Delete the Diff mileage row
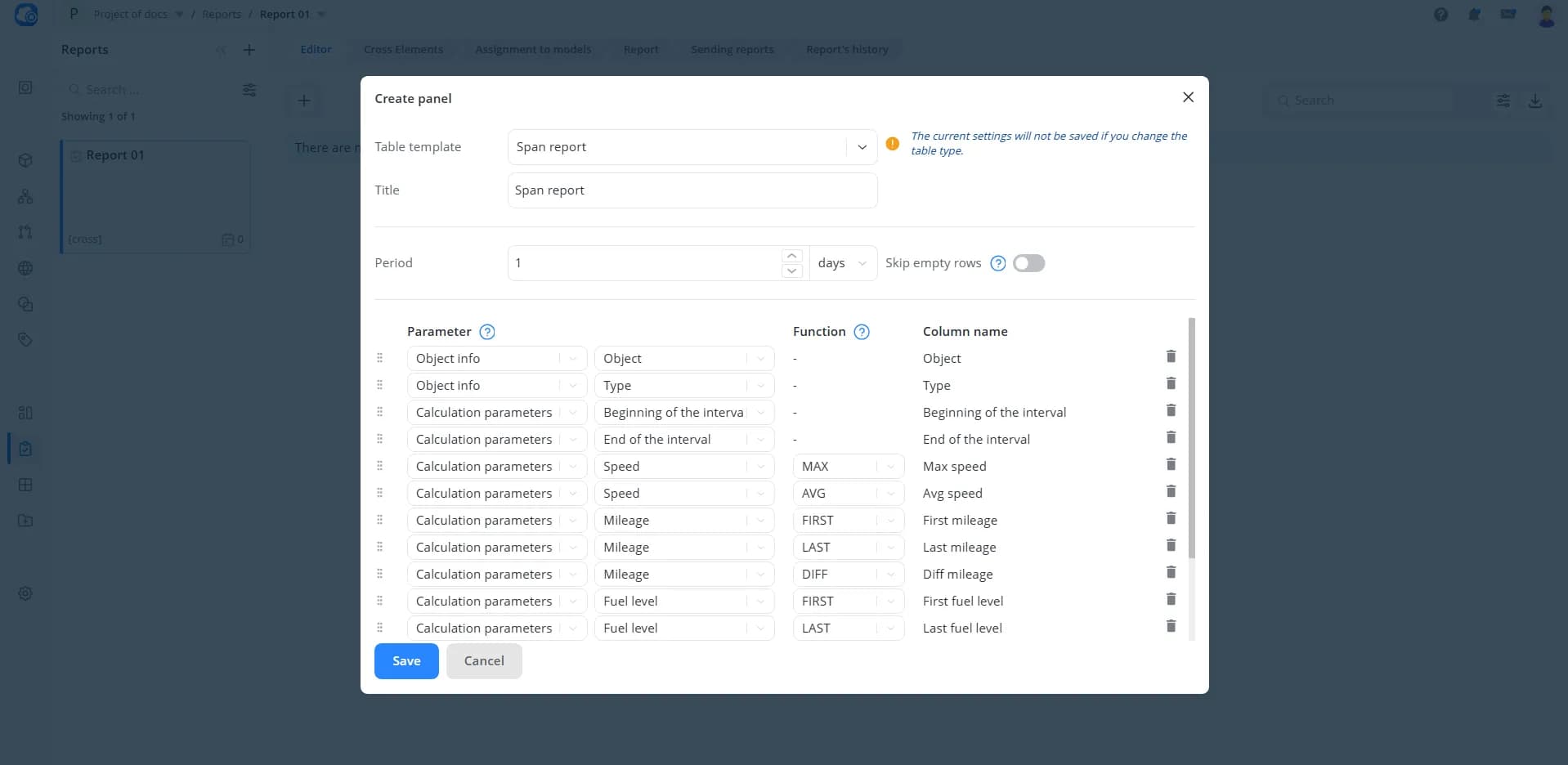Image resolution: width=1568 pixels, height=765 pixels. [1171, 572]
